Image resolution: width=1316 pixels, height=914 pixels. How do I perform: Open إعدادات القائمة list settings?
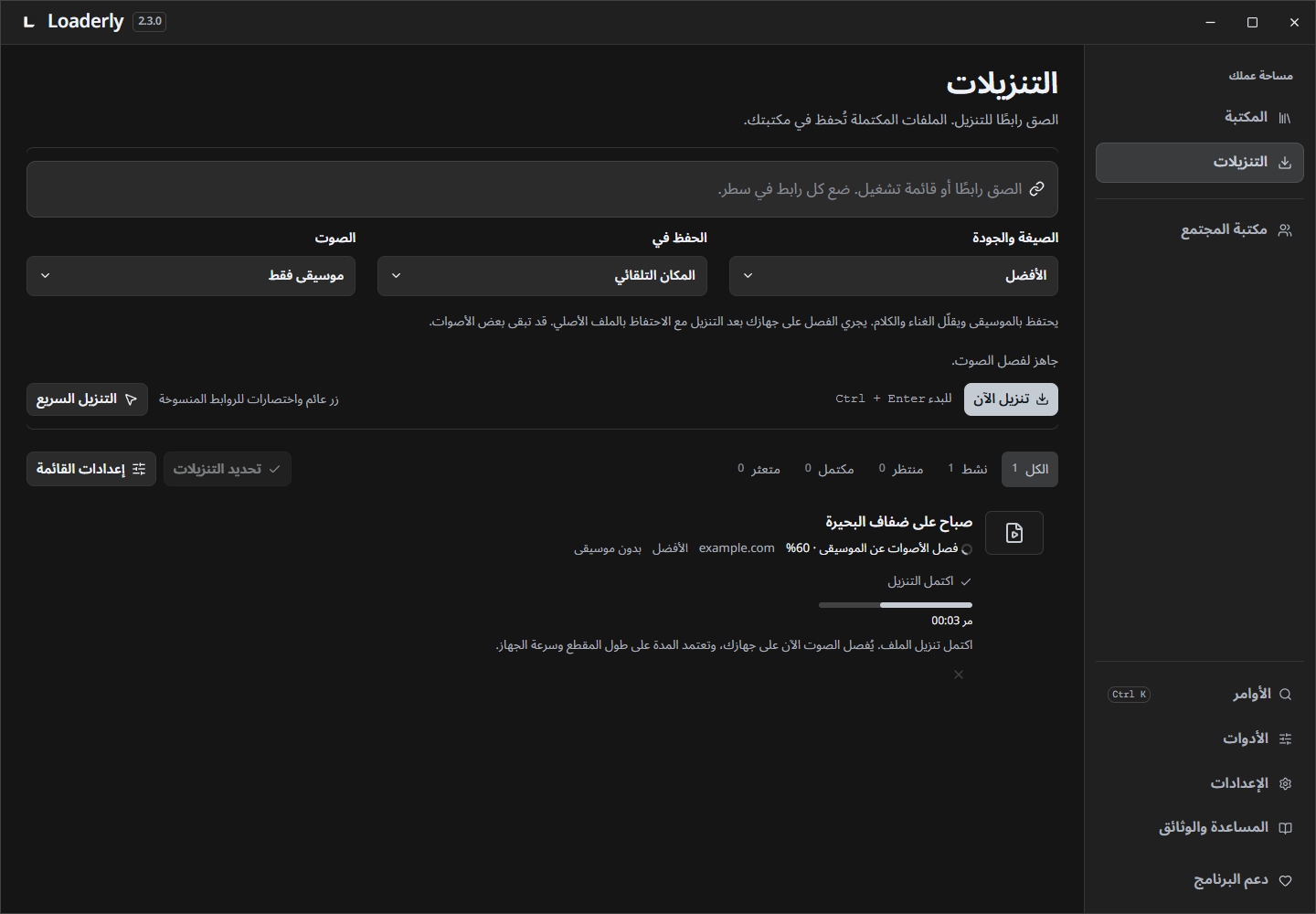[91, 469]
